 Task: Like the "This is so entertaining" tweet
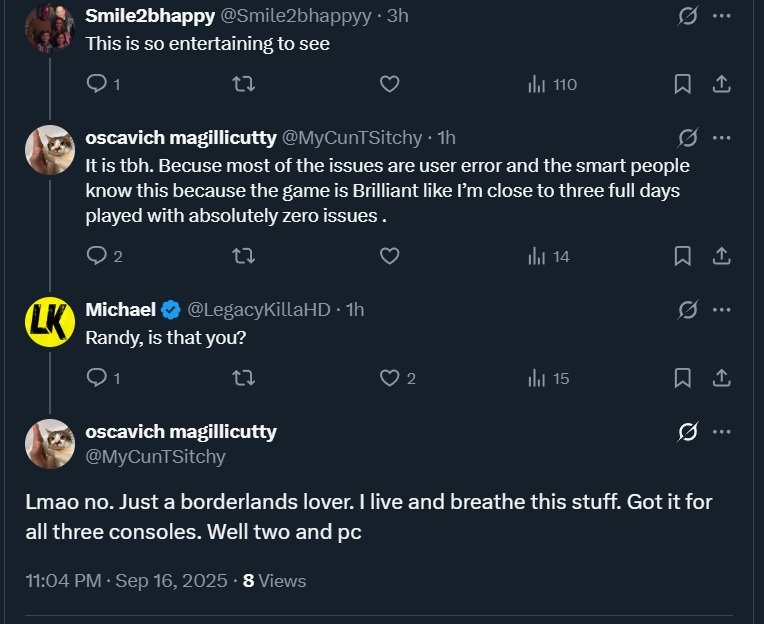tap(390, 85)
